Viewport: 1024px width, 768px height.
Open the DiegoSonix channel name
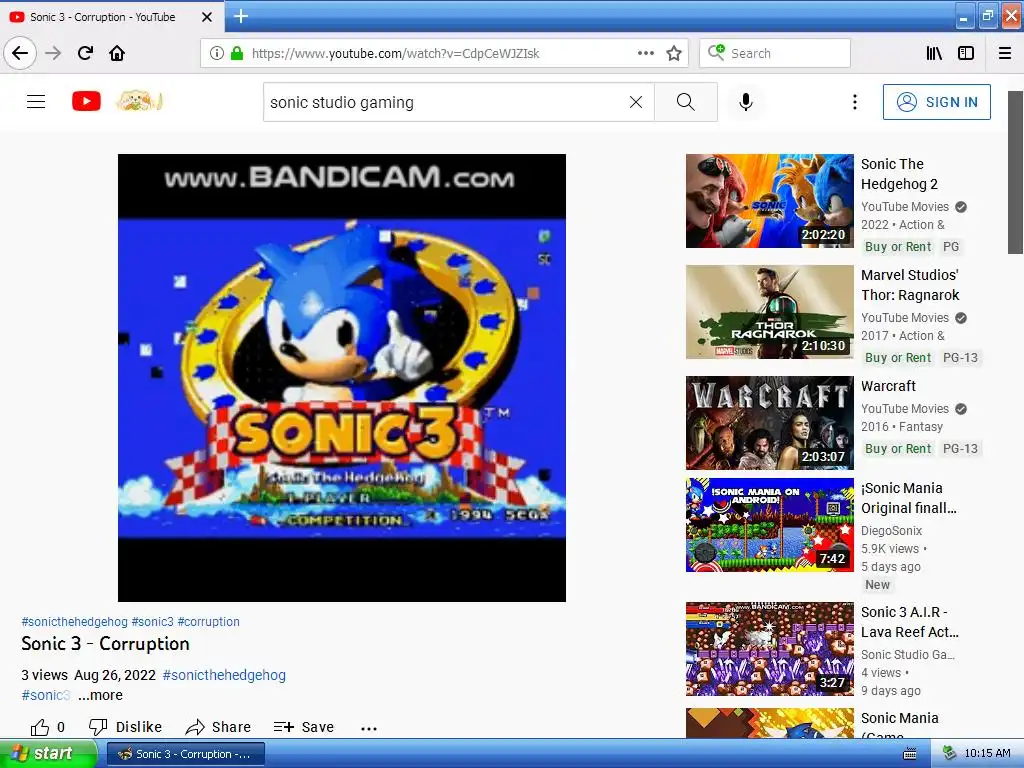coord(891,530)
